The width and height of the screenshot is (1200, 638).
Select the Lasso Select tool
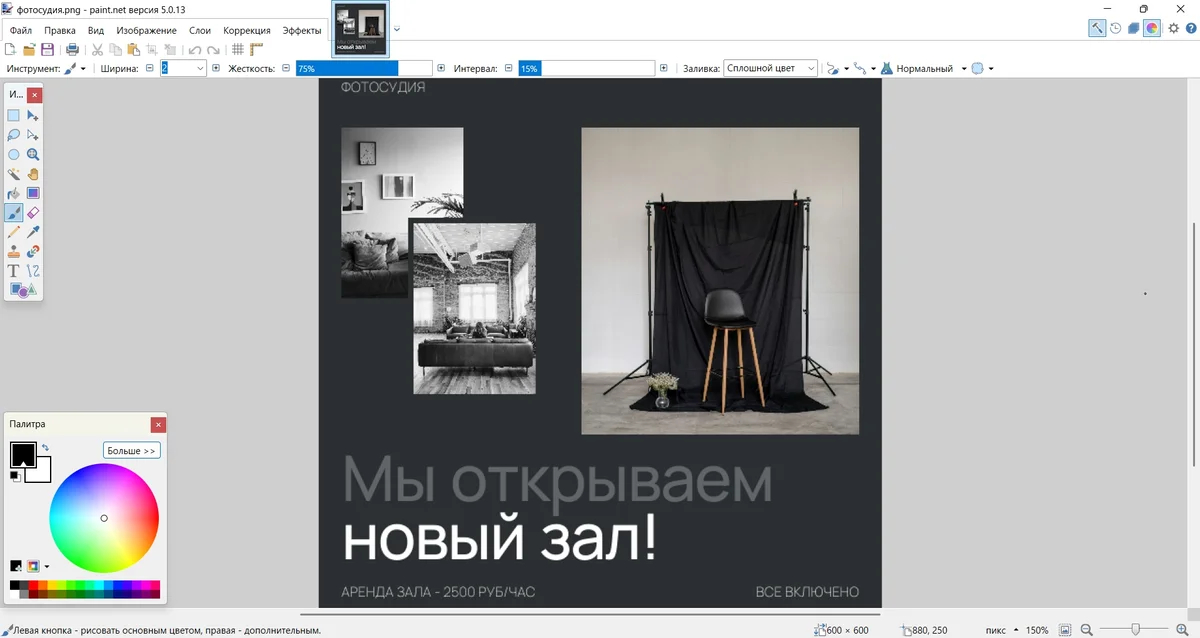[x=14, y=135]
